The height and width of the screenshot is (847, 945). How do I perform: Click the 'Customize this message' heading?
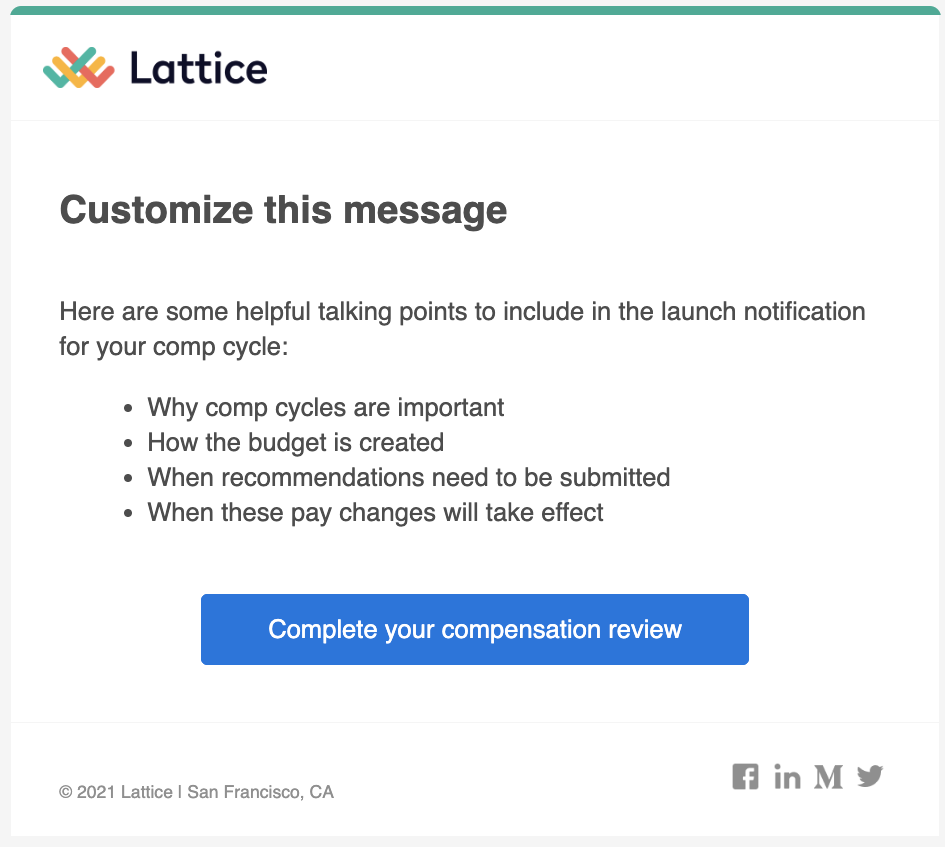pyautogui.click(x=283, y=210)
